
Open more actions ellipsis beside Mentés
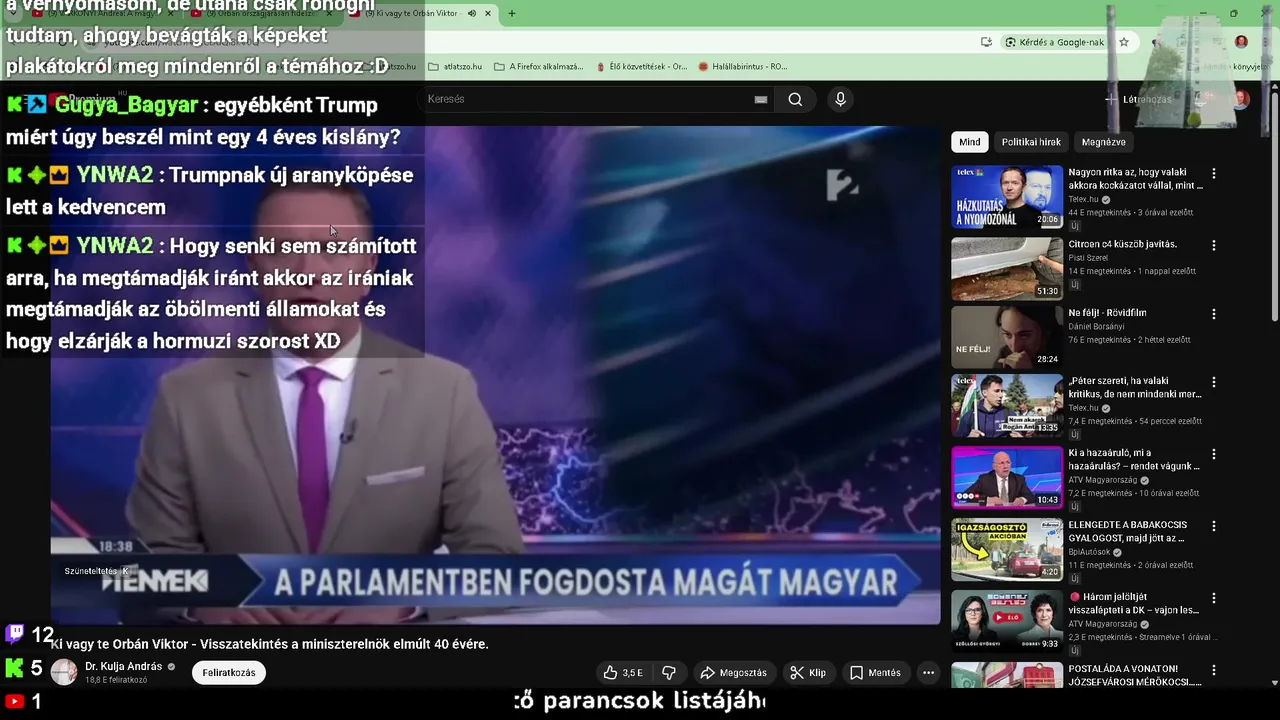928,673
